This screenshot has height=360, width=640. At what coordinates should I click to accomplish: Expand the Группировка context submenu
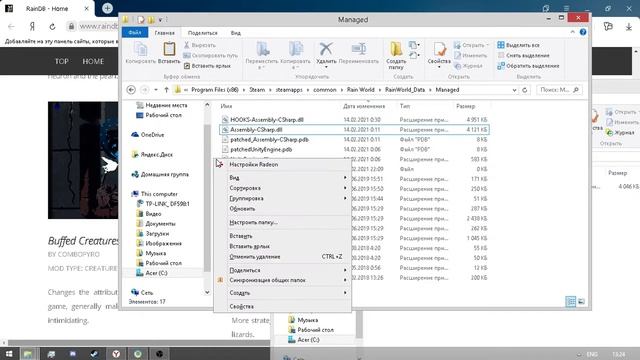282,198
